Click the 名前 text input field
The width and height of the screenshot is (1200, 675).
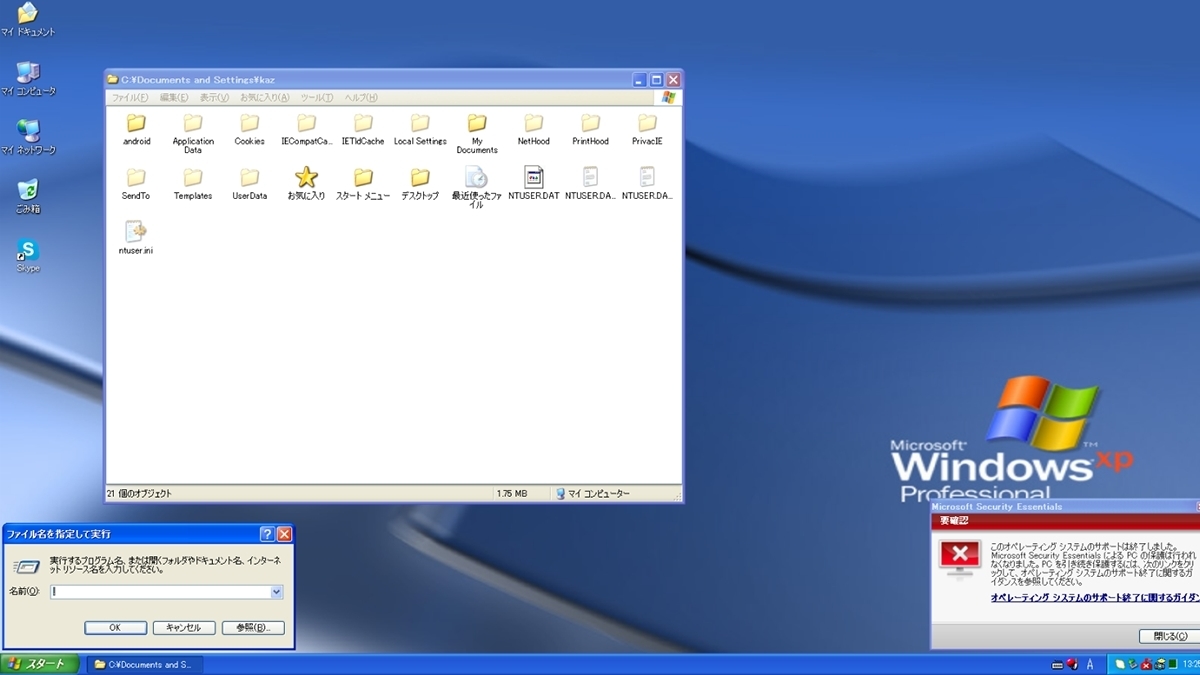160,592
